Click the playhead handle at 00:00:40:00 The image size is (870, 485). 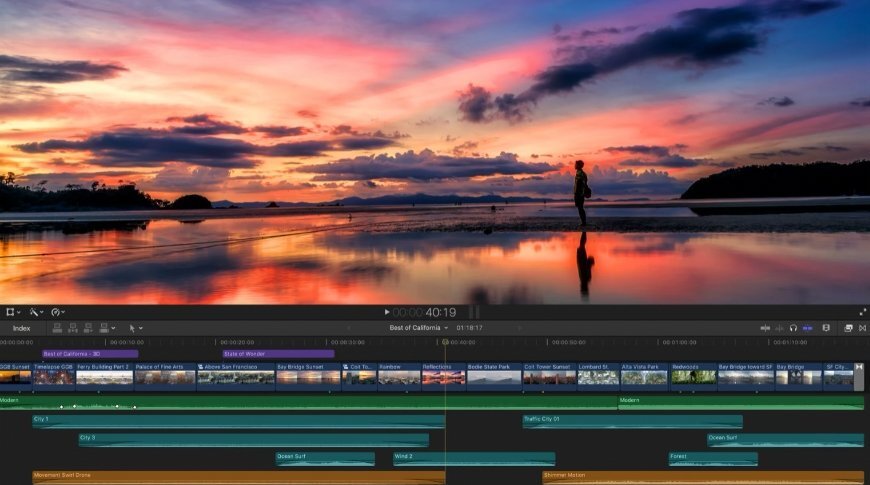(x=445, y=342)
